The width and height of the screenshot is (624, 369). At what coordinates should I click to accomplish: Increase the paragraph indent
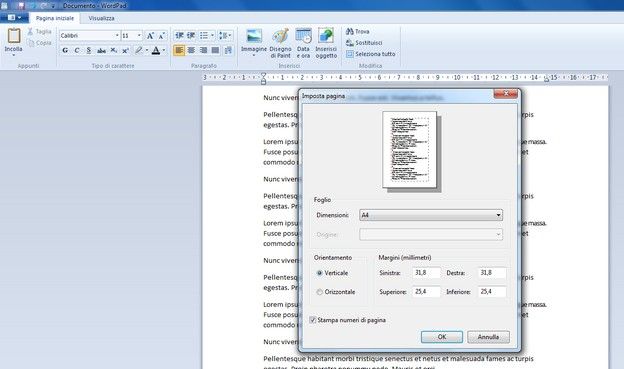coord(191,35)
